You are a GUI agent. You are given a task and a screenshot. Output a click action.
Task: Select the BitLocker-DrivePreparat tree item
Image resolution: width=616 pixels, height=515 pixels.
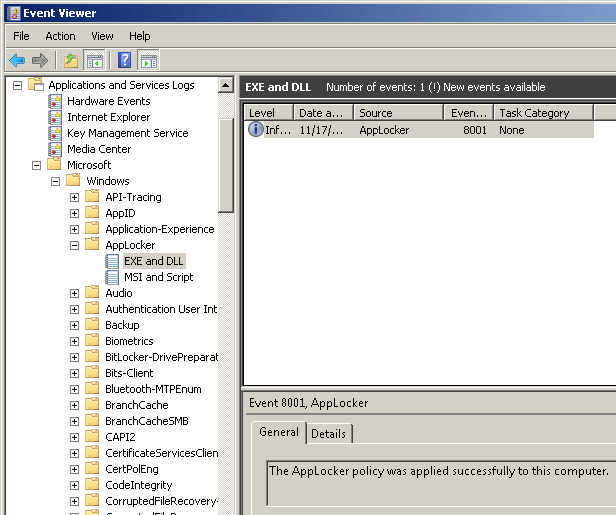[x=161, y=357]
